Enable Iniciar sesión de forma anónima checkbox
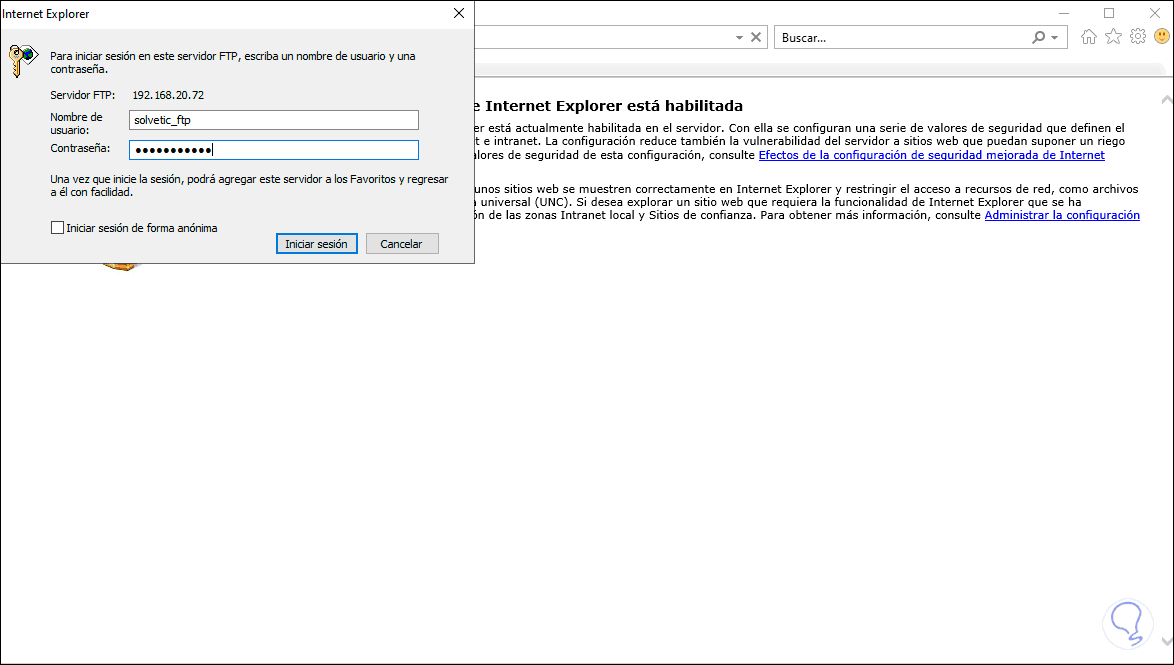Viewport: 1174px width, 665px height. (58, 228)
